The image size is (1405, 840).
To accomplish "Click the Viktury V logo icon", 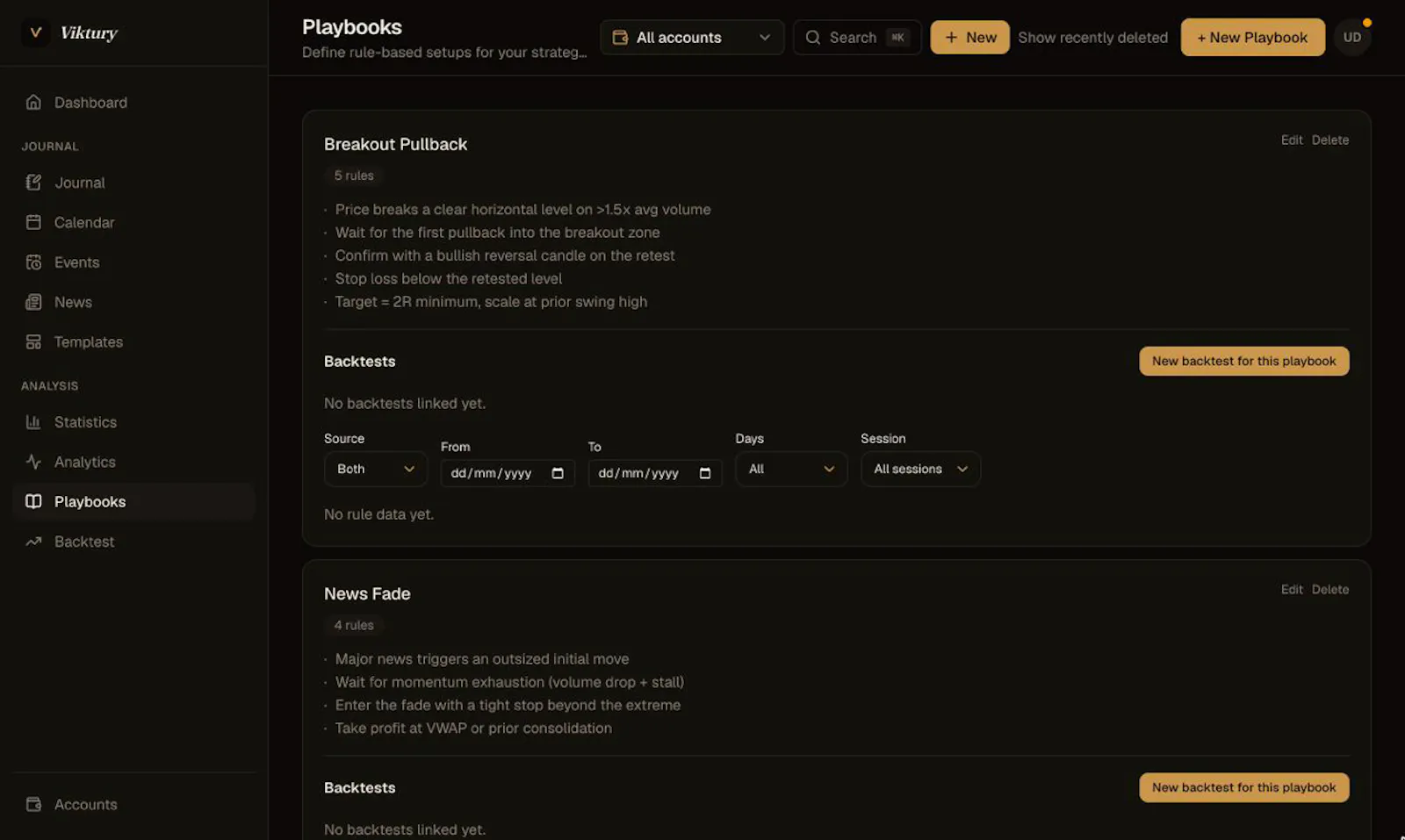I will tap(35, 33).
